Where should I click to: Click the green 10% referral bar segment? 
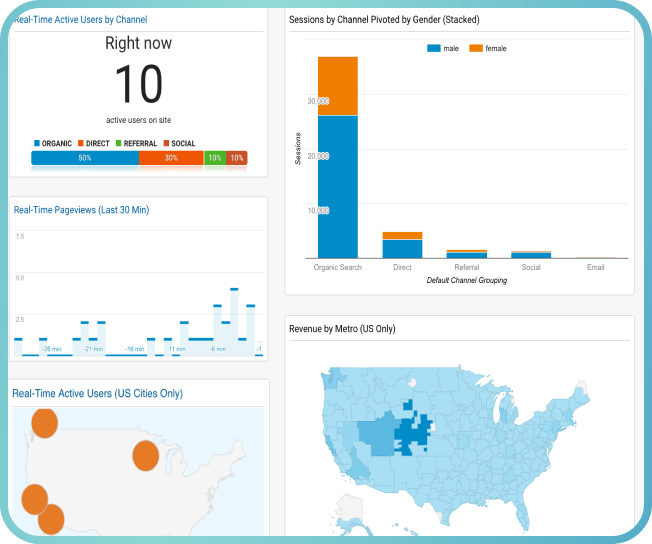[x=214, y=158]
